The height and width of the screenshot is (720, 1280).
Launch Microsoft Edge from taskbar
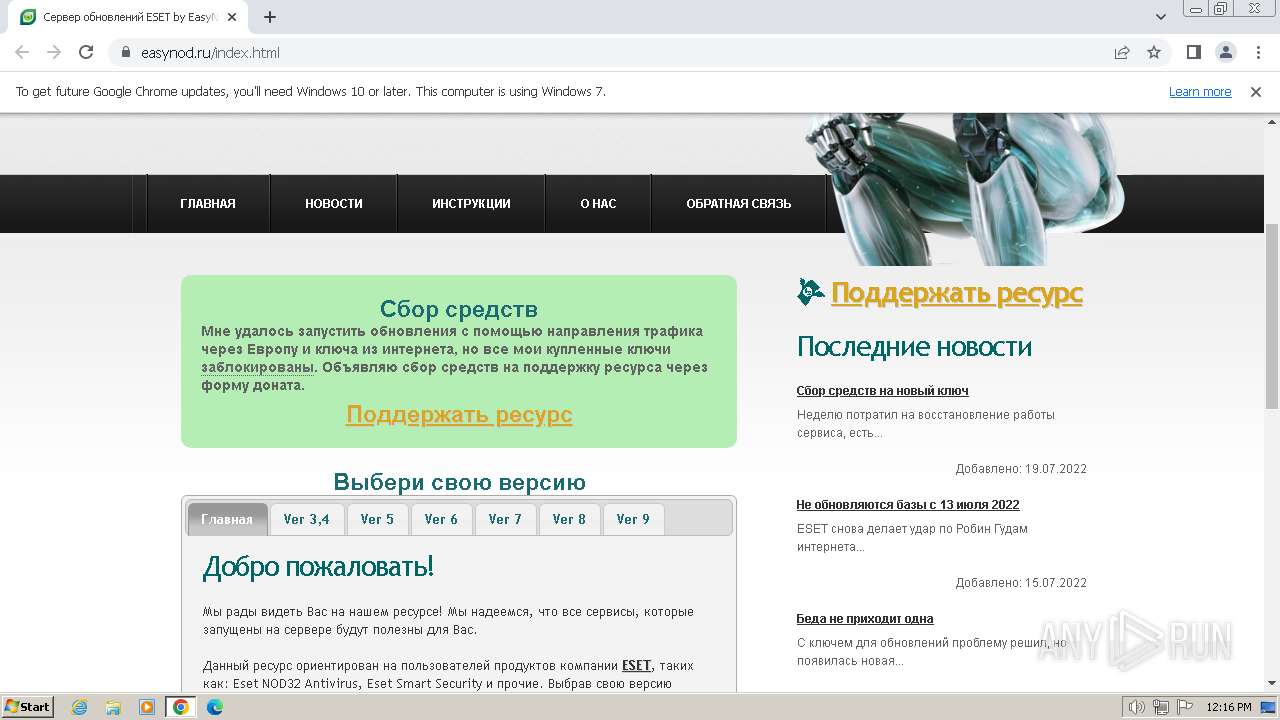pos(215,707)
